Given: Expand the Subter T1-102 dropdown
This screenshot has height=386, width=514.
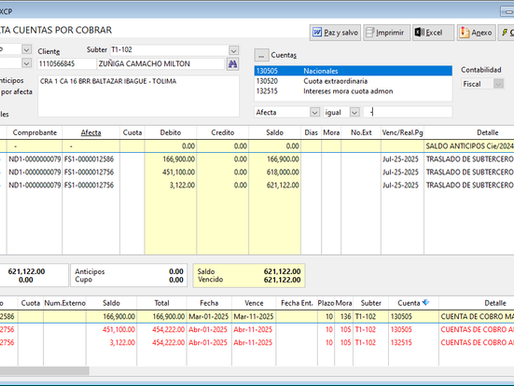Looking at the screenshot, I should [x=234, y=50].
